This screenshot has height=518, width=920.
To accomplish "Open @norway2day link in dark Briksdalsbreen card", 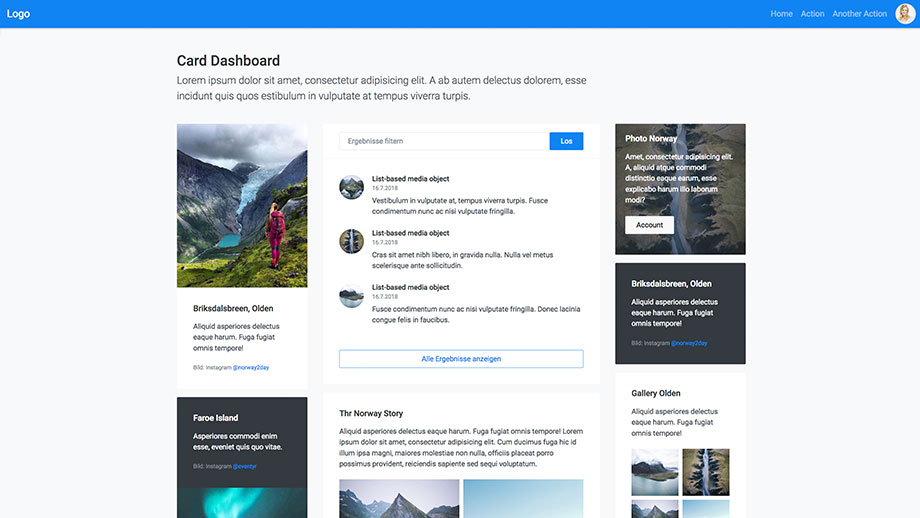I will (689, 343).
